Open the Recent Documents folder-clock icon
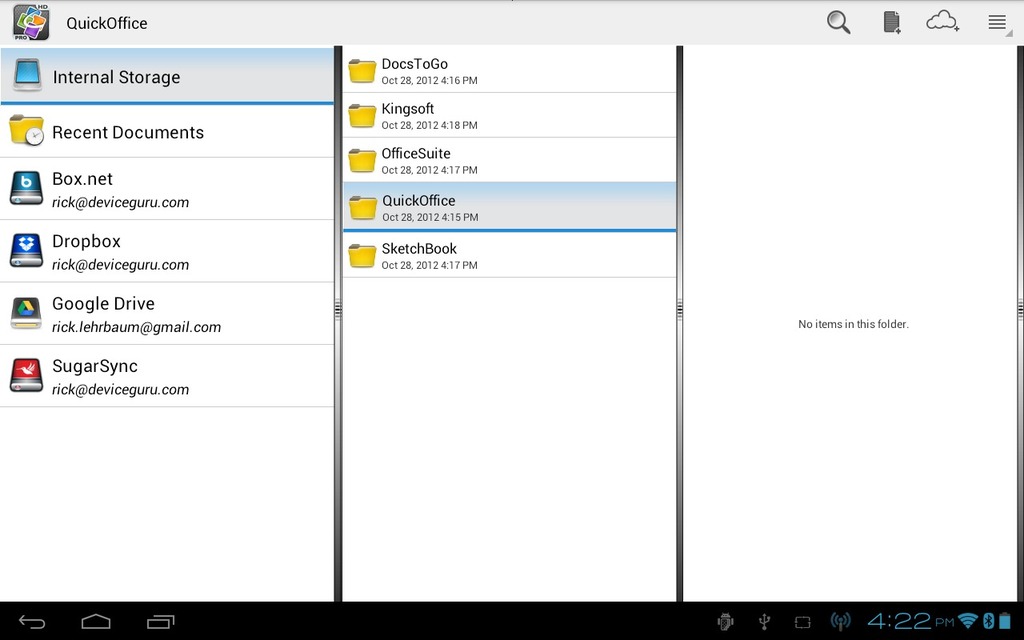1024x640 pixels. [27, 131]
